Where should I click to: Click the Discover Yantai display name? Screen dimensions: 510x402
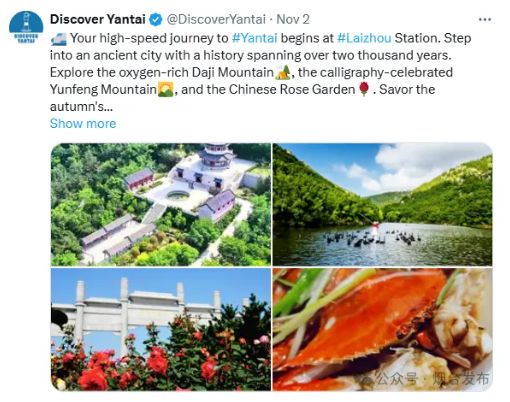pyautogui.click(x=98, y=19)
